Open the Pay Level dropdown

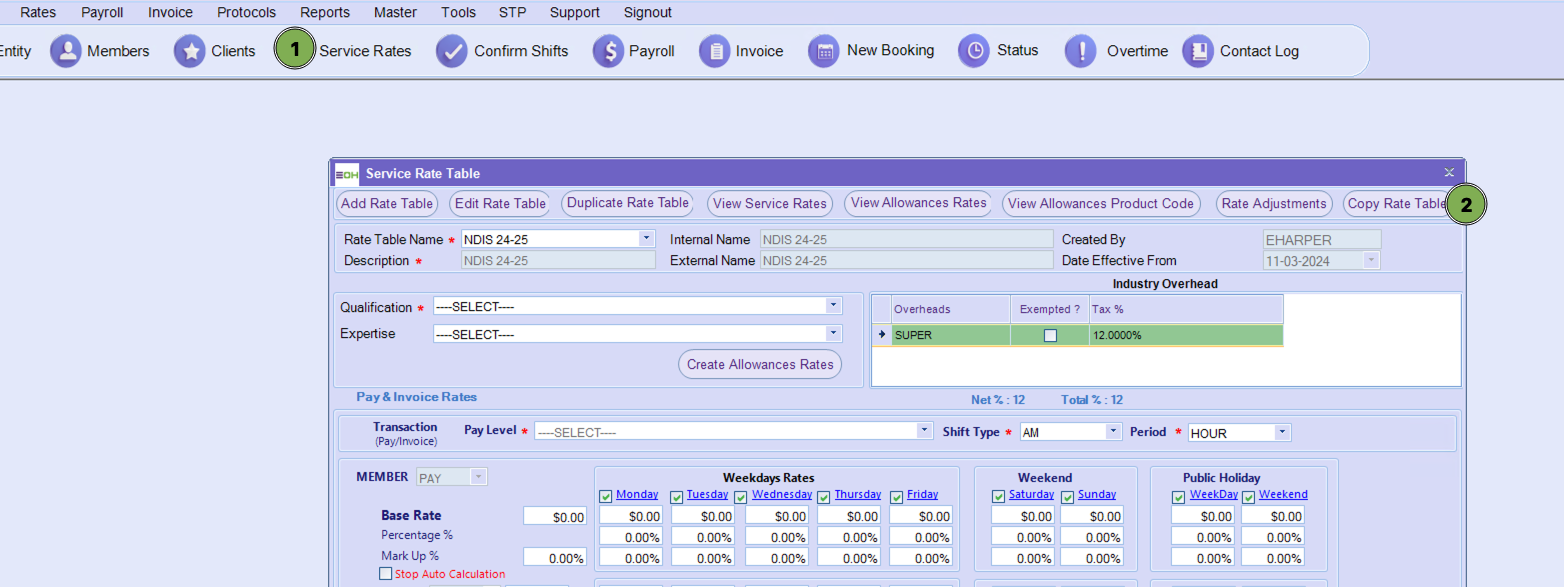924,431
